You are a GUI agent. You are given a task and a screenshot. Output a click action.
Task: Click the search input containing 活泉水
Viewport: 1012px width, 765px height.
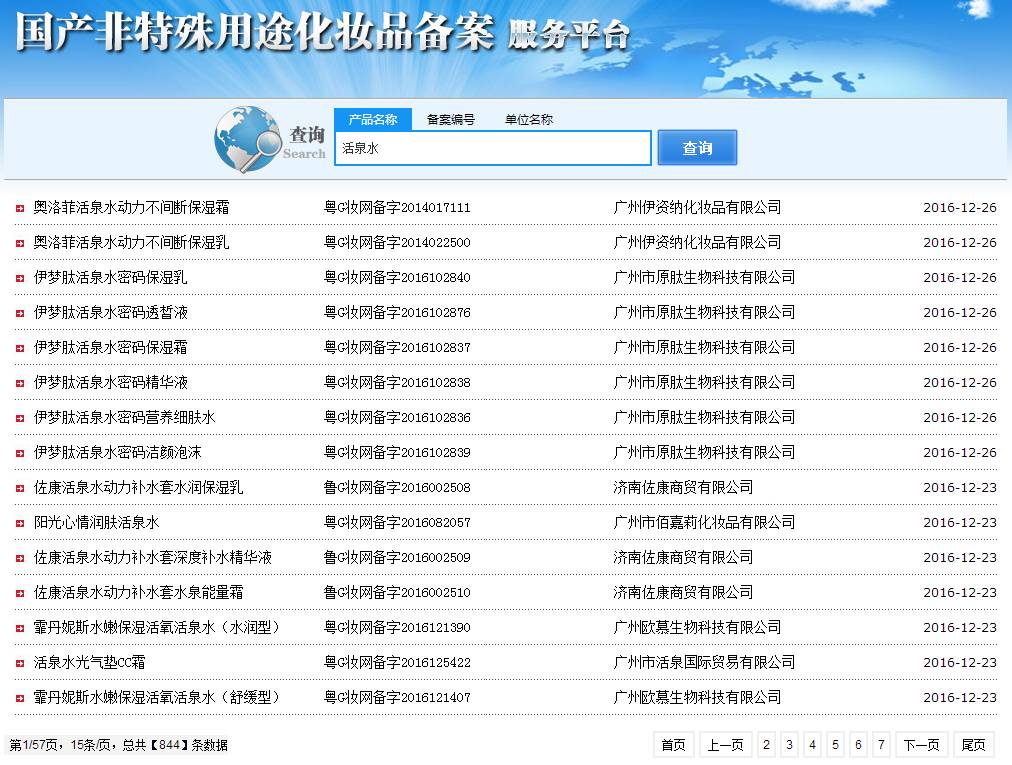(x=492, y=148)
